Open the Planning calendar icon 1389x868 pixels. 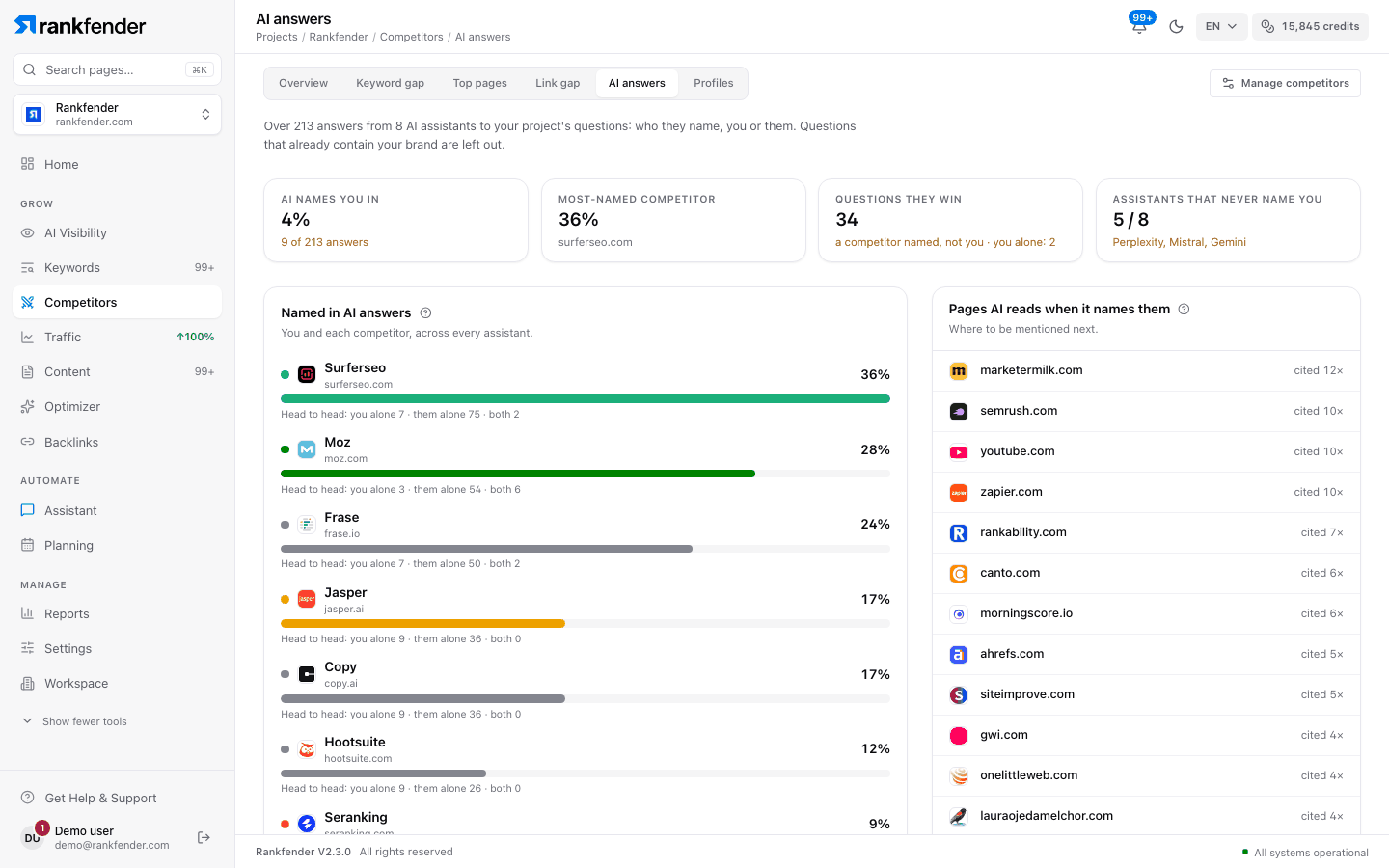coord(27,546)
